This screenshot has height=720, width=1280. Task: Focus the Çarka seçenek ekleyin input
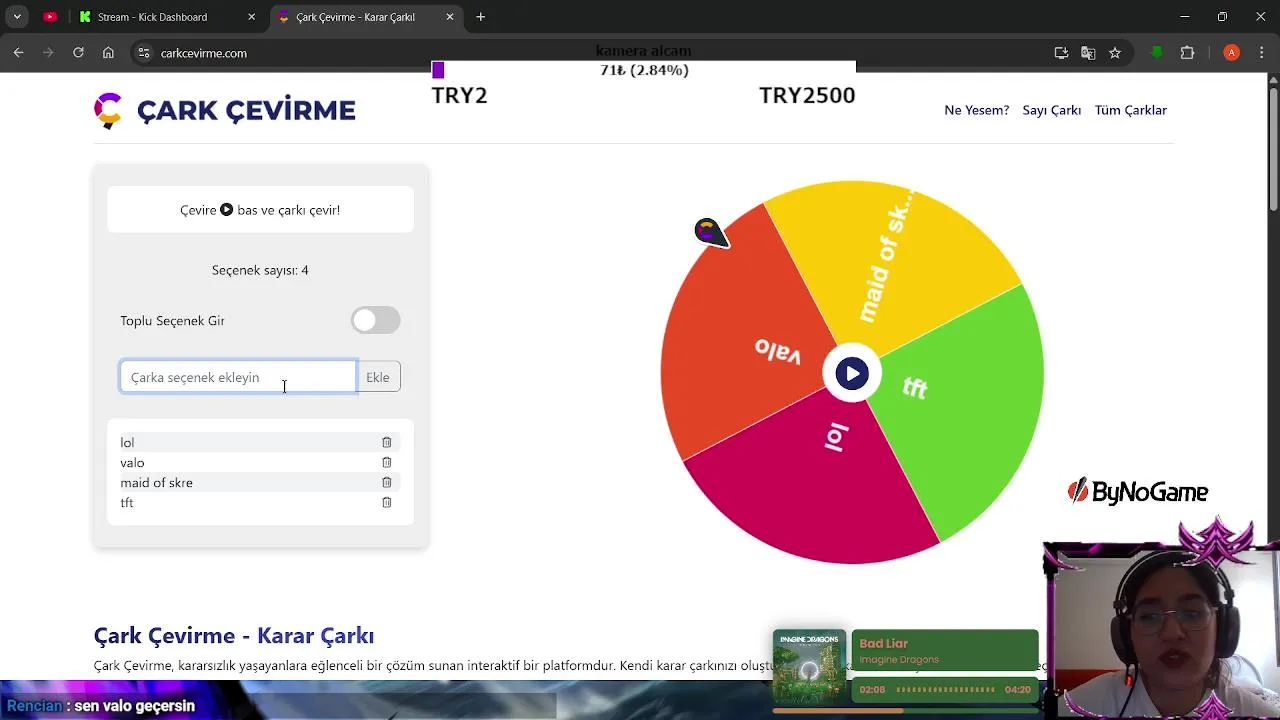[x=238, y=377]
